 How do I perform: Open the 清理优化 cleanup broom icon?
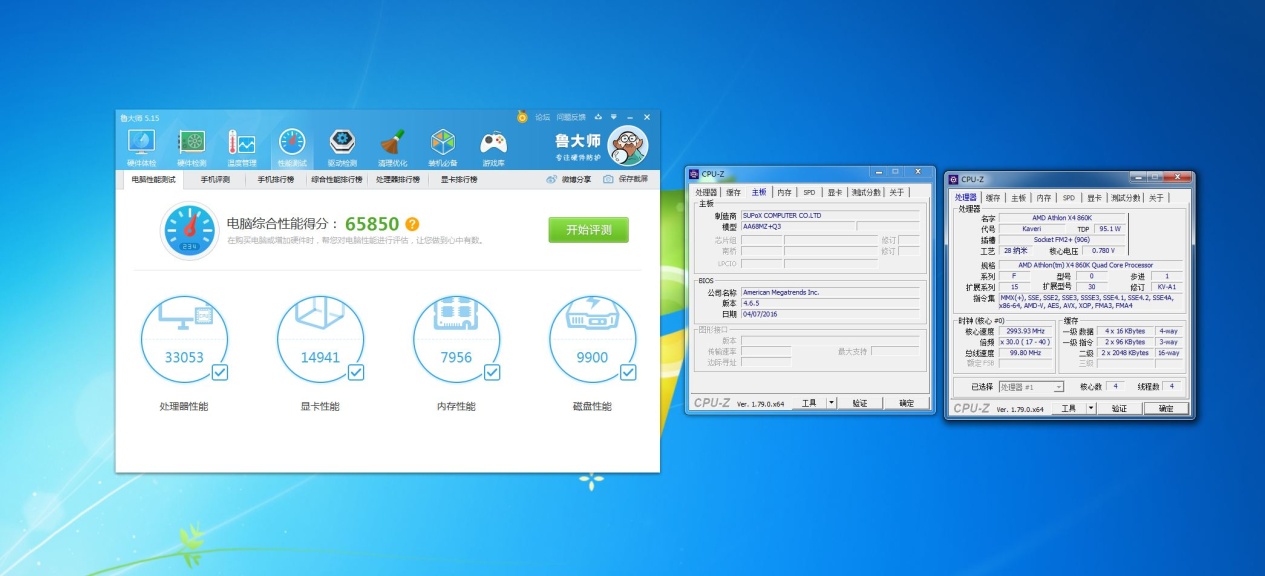click(x=392, y=148)
